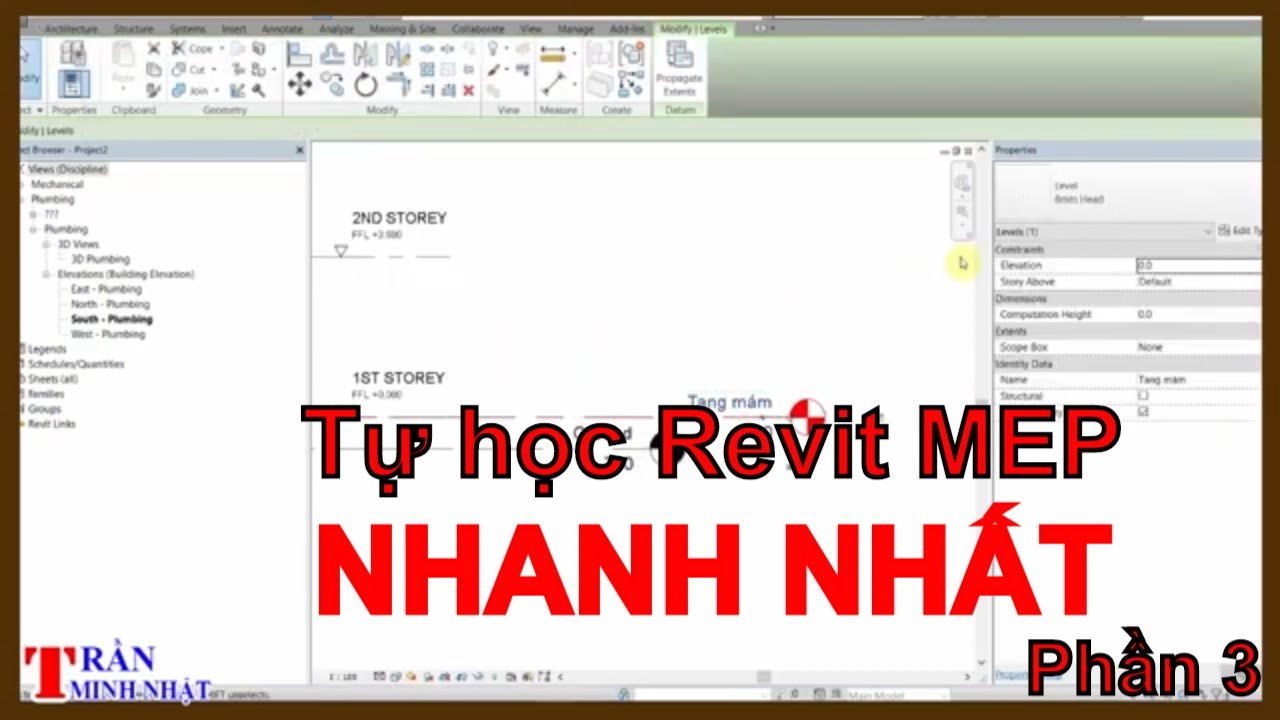Viewport: 1280px width, 720px height.
Task: Click the Array tool icon
Action: point(427,69)
